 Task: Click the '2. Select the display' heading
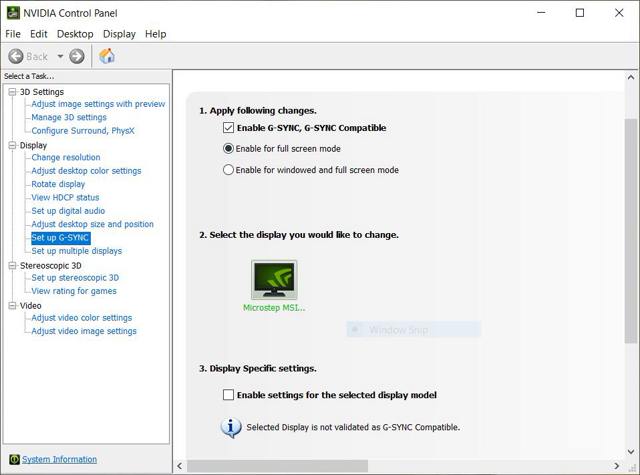(299, 235)
